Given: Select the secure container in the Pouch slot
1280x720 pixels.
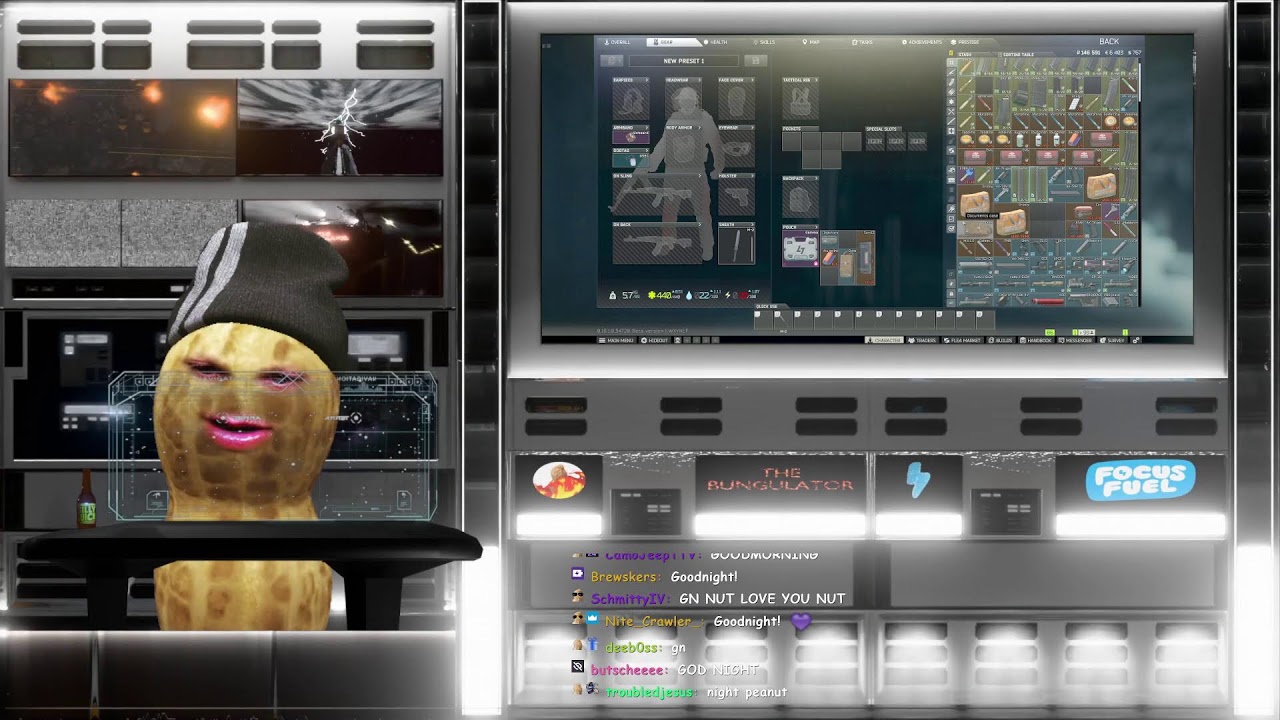Looking at the screenshot, I should (800, 249).
